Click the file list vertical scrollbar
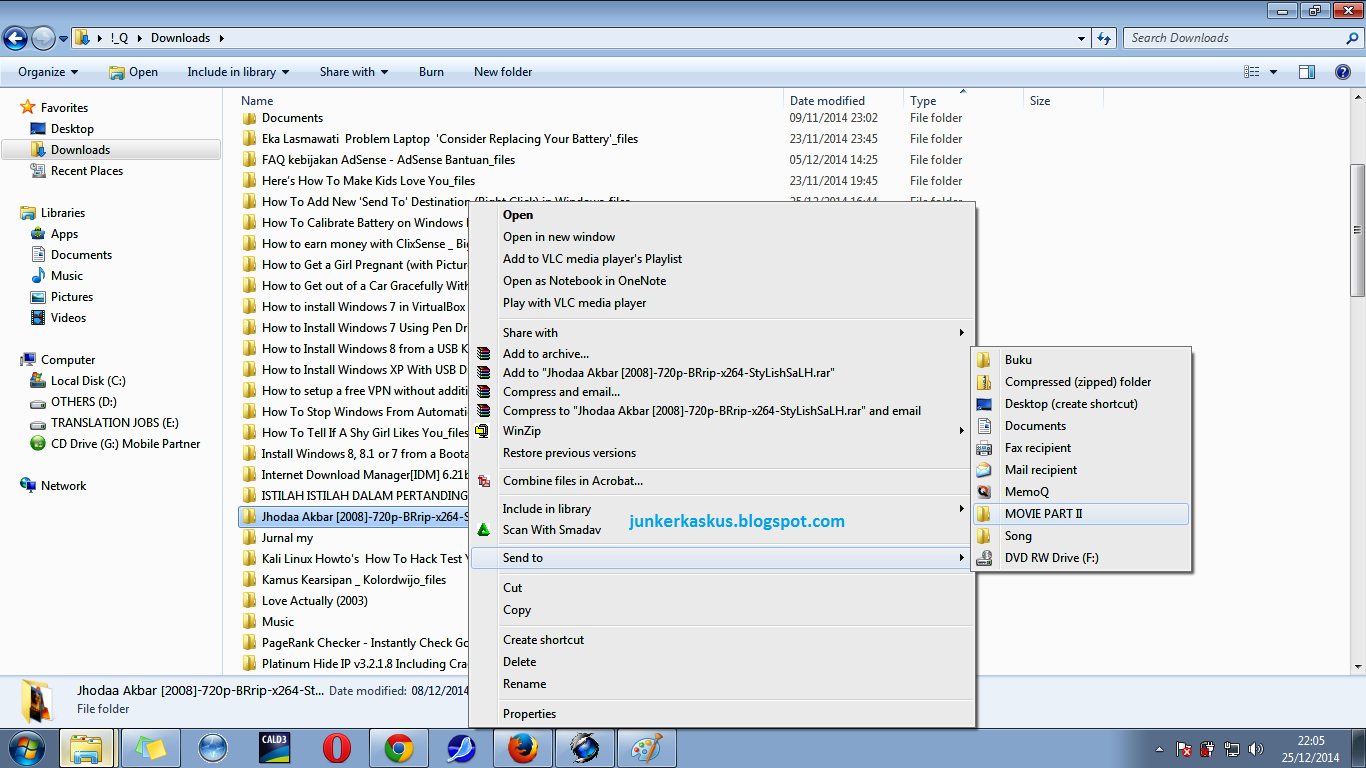Viewport: 1366px width, 768px height. (x=1357, y=230)
